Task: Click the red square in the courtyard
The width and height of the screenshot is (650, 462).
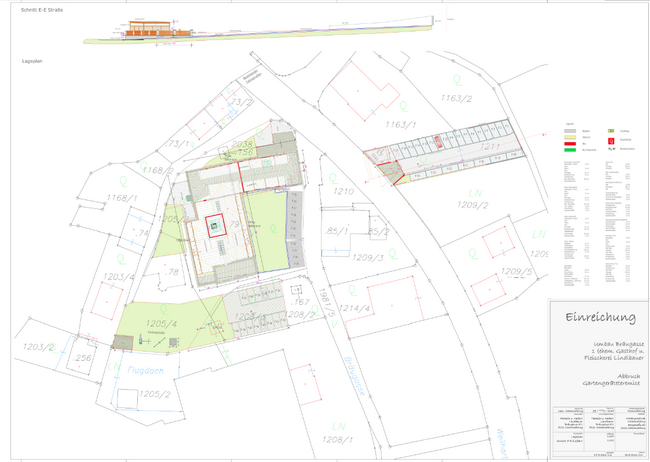Action: pos(216,226)
